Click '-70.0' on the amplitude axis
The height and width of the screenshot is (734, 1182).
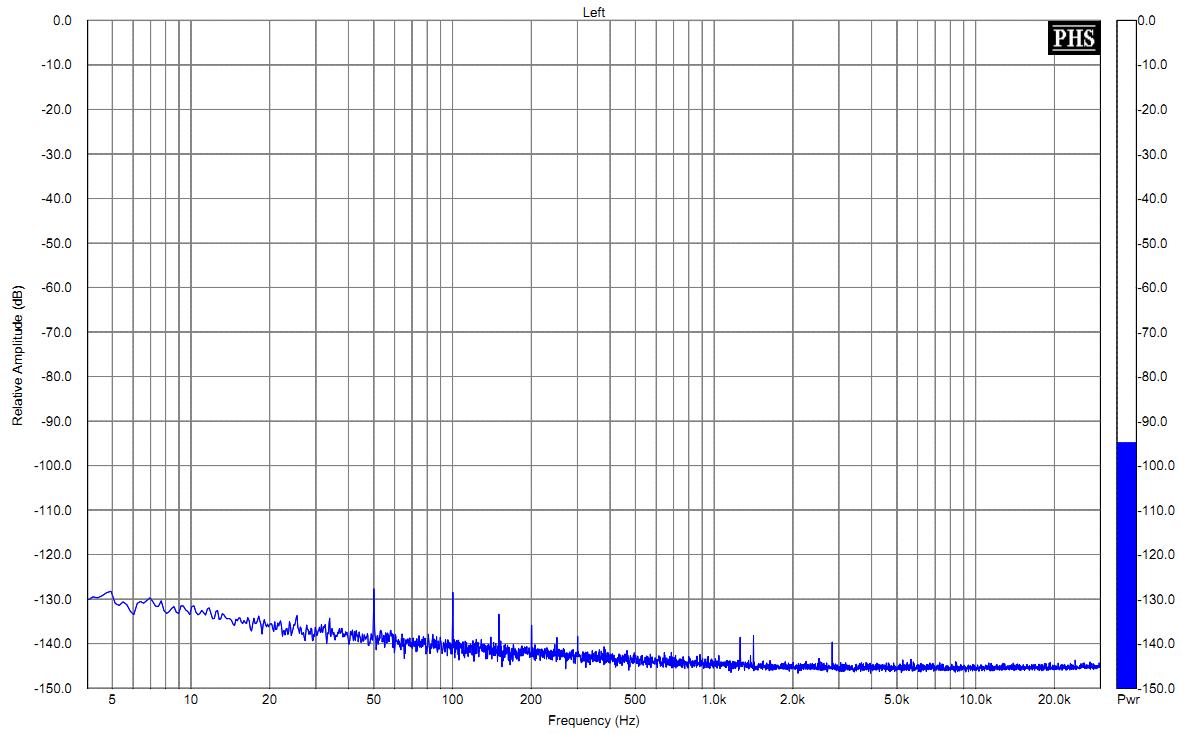[57, 332]
